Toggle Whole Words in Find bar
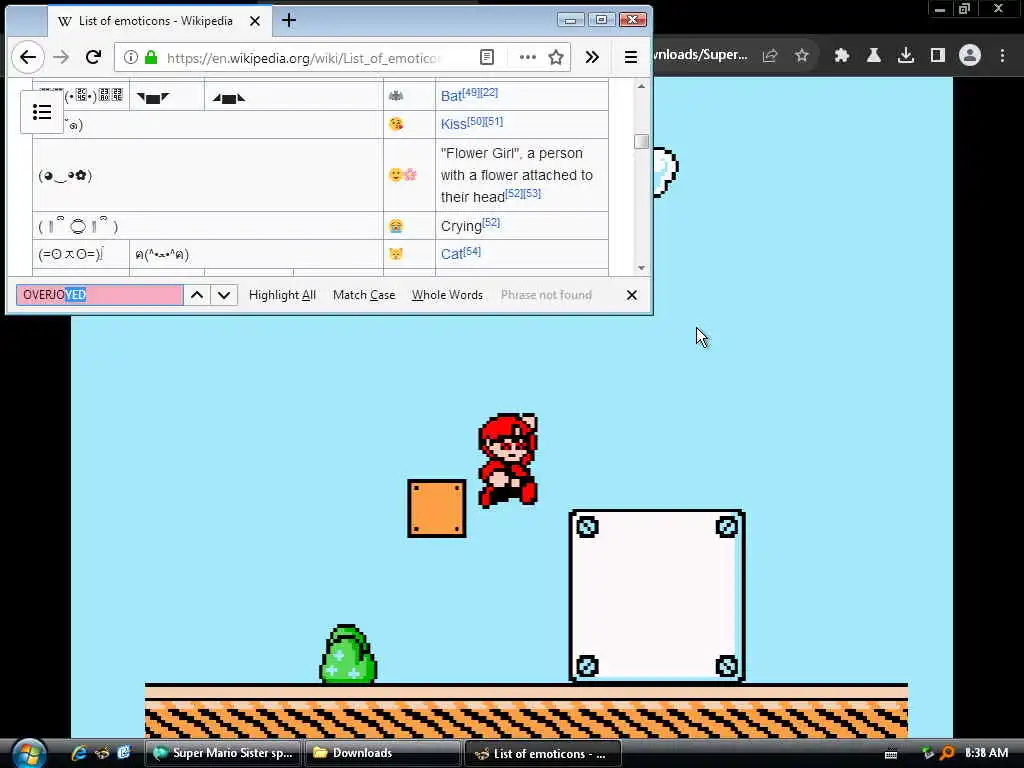 447,295
